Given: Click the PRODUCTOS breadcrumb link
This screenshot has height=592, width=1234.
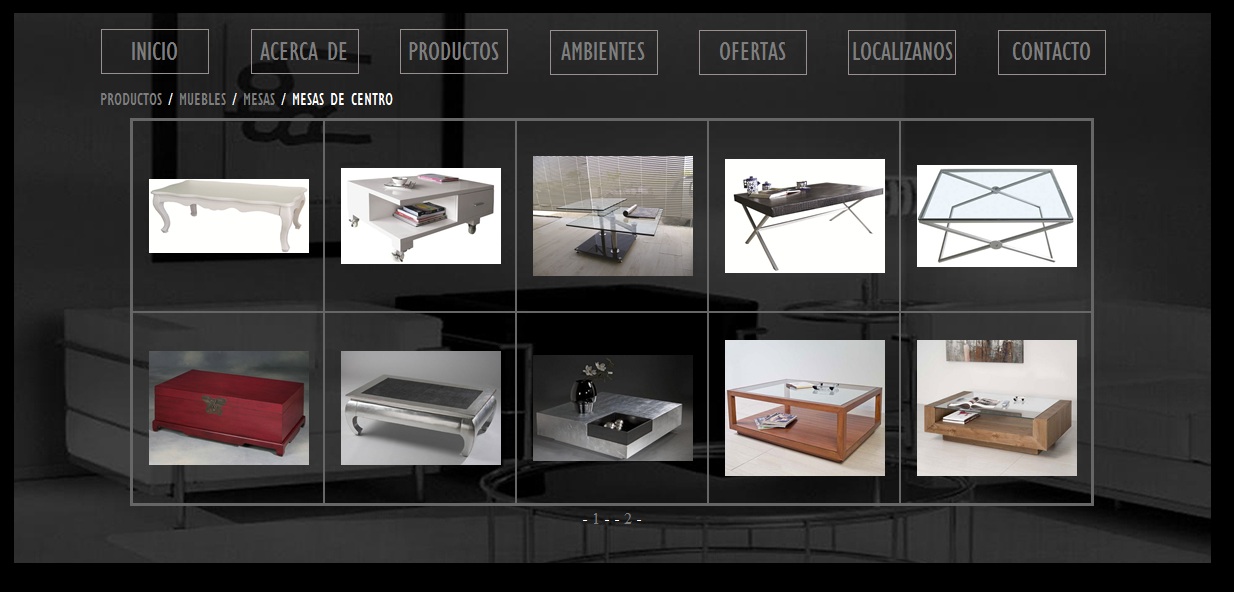Looking at the screenshot, I should [x=131, y=100].
